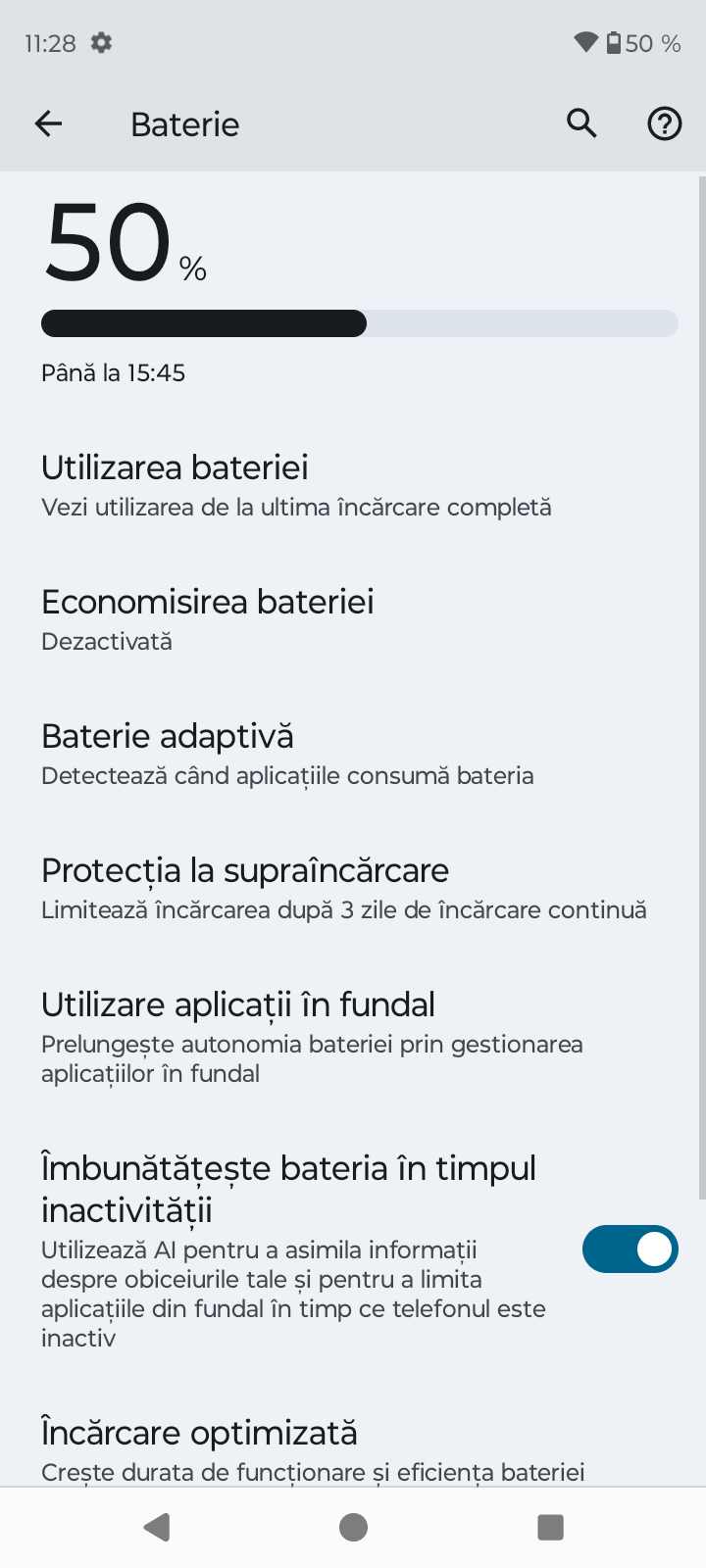Tap the battery level progress bar
Screen dimensions: 706x1568
[x=359, y=323]
